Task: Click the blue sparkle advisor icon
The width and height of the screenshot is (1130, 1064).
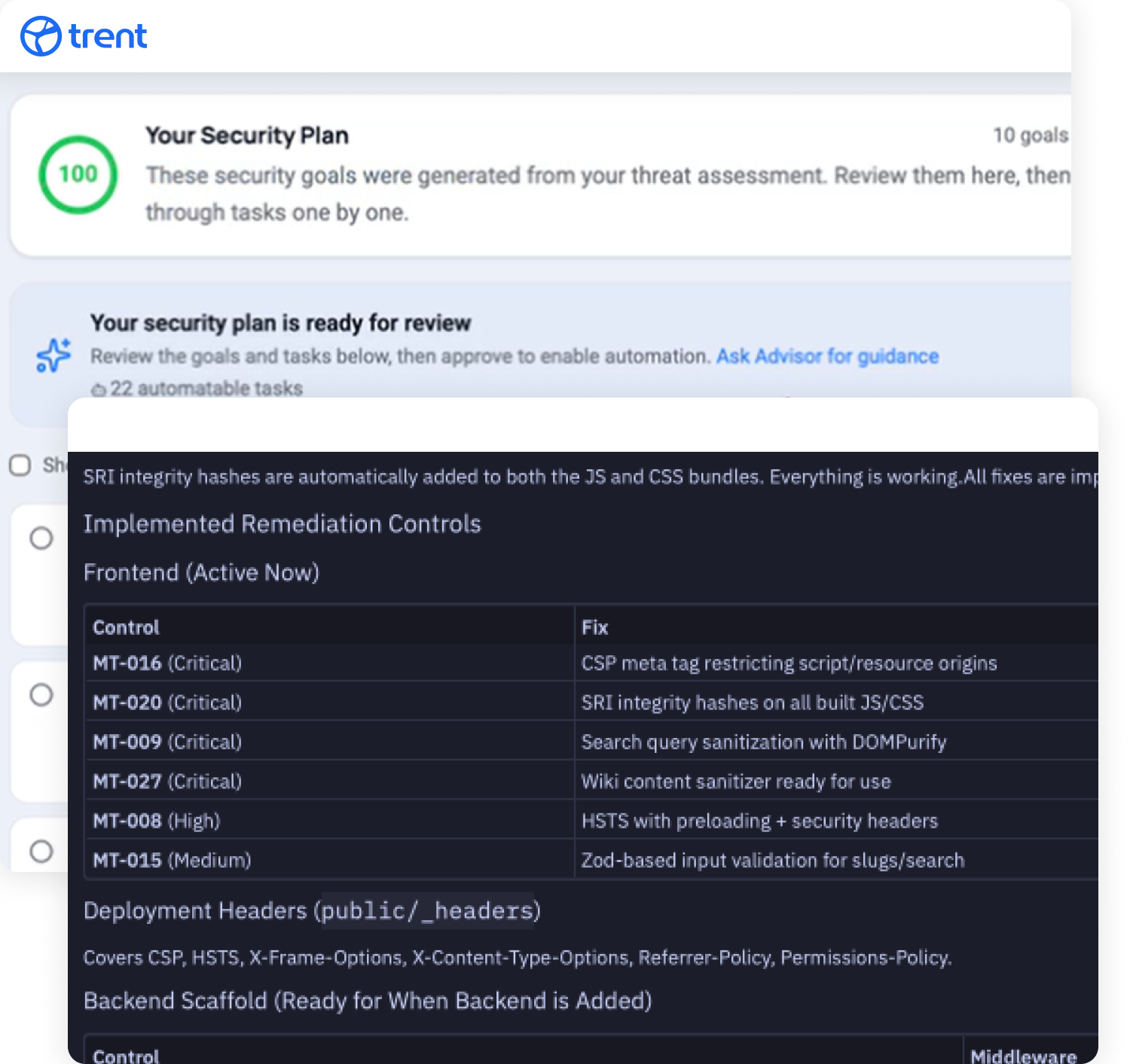Action: pyautogui.click(x=53, y=355)
